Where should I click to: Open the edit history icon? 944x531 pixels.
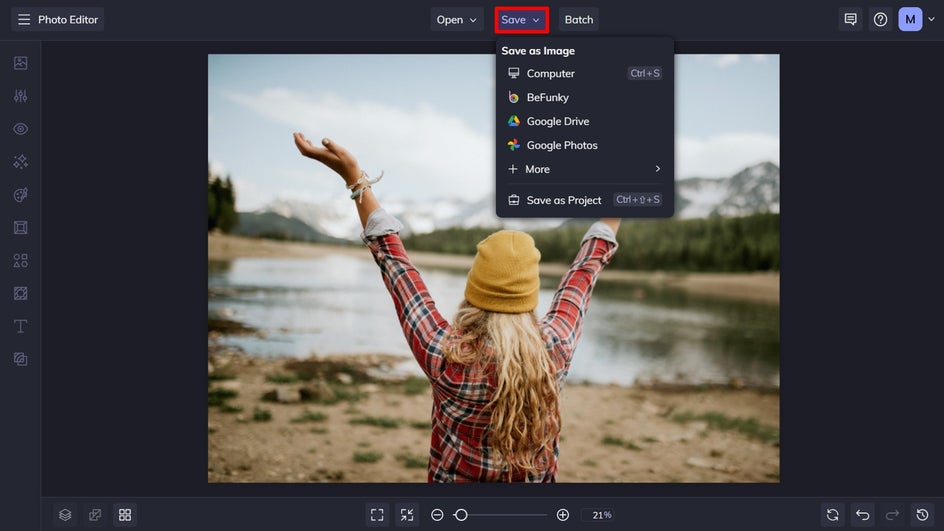coord(922,515)
